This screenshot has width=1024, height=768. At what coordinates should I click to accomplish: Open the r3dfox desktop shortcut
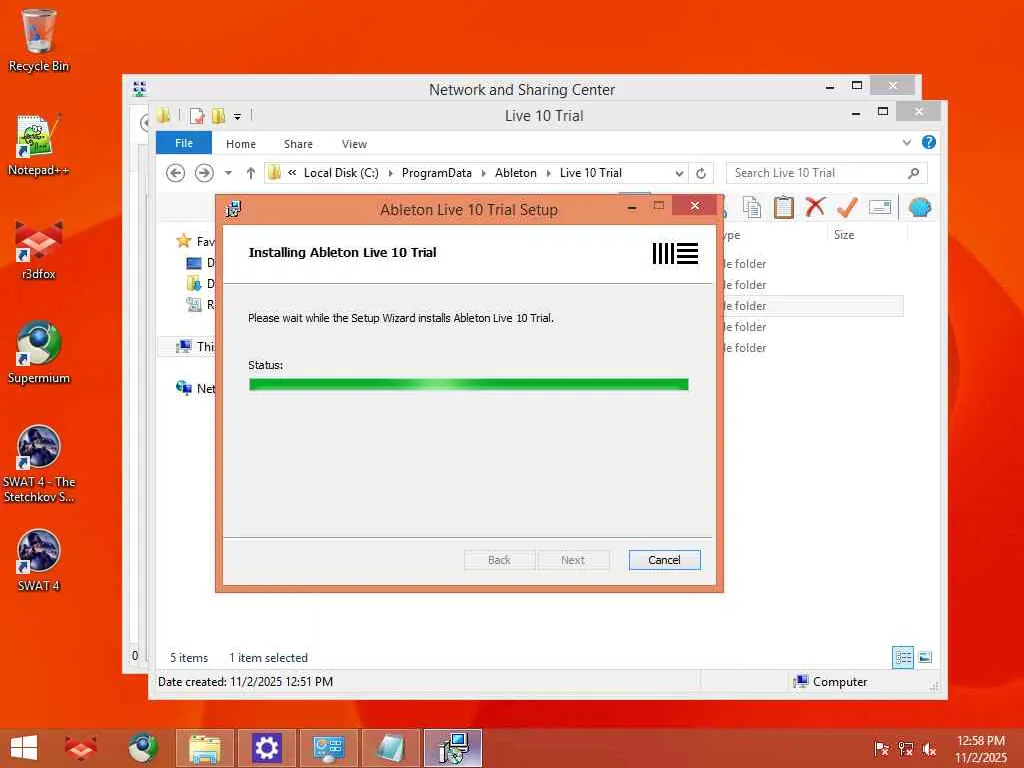[39, 249]
